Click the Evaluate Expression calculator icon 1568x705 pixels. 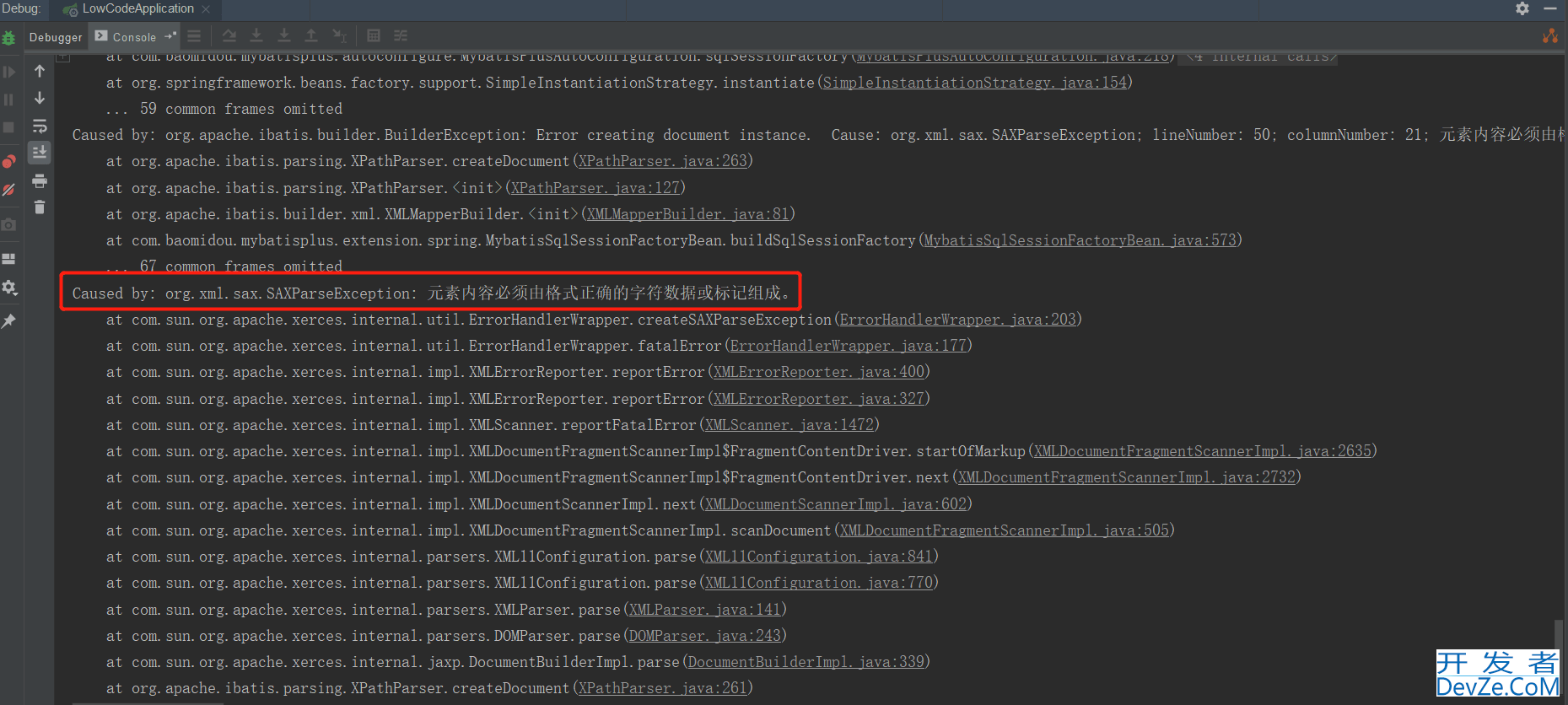374,35
